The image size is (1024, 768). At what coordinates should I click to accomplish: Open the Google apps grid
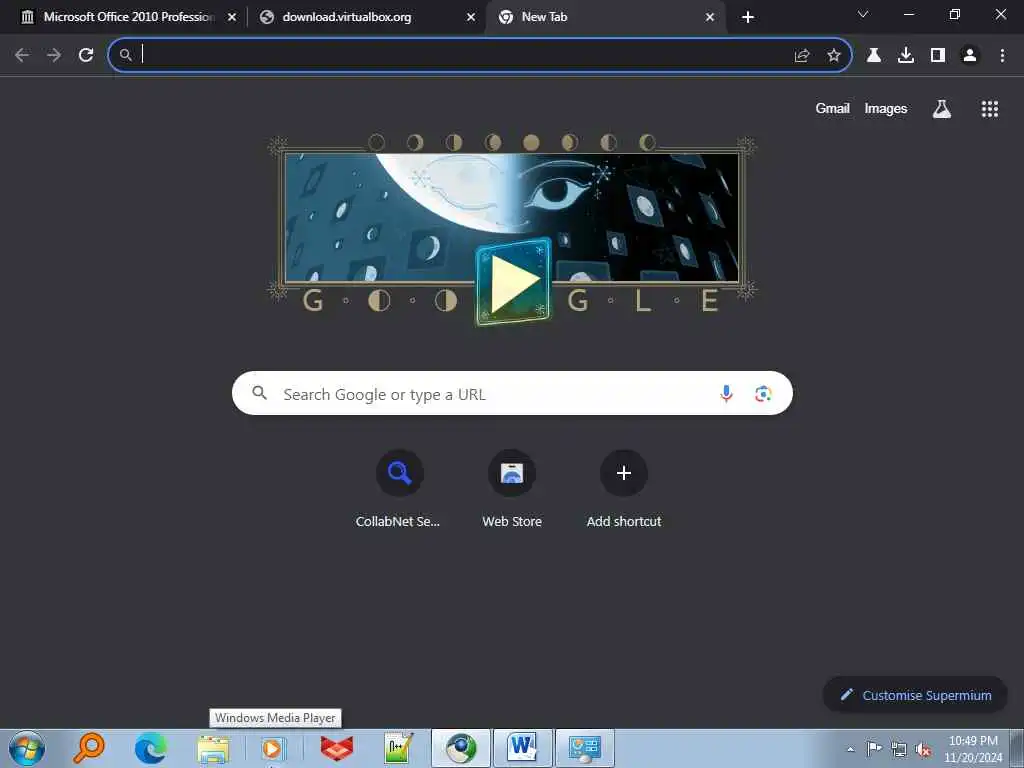tap(989, 109)
